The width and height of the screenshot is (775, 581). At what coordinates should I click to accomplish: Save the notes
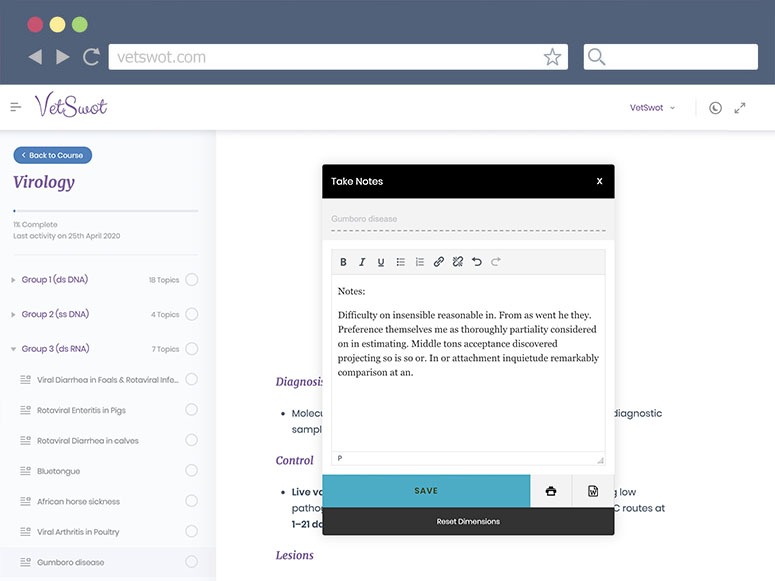click(426, 491)
